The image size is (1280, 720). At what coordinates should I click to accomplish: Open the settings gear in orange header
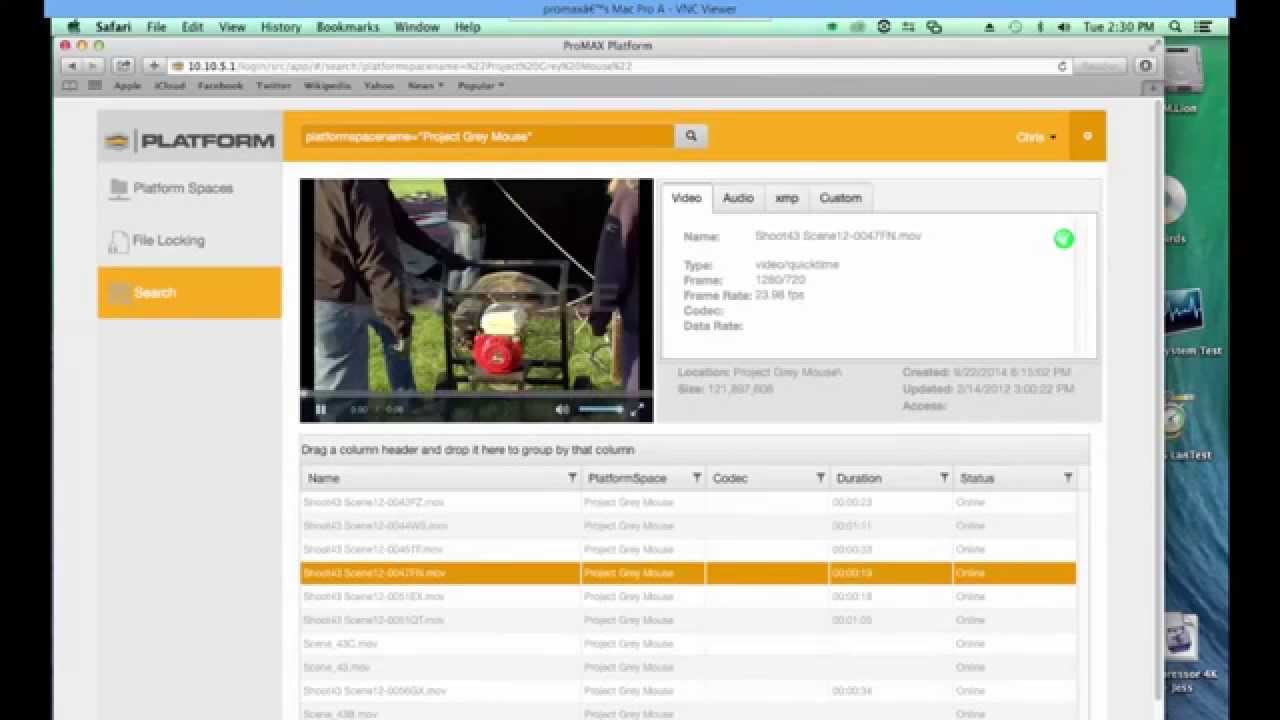(x=1087, y=136)
